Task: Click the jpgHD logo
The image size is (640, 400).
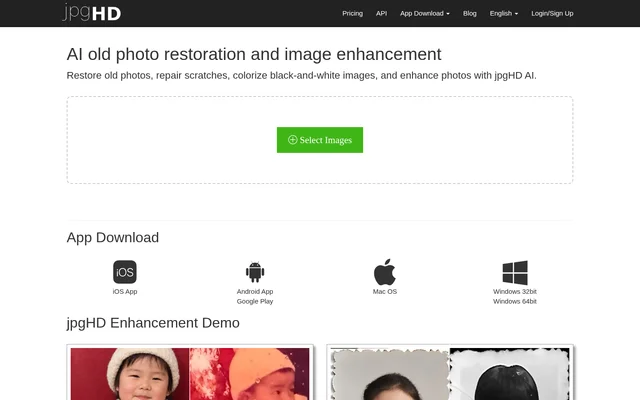Action: pos(92,12)
